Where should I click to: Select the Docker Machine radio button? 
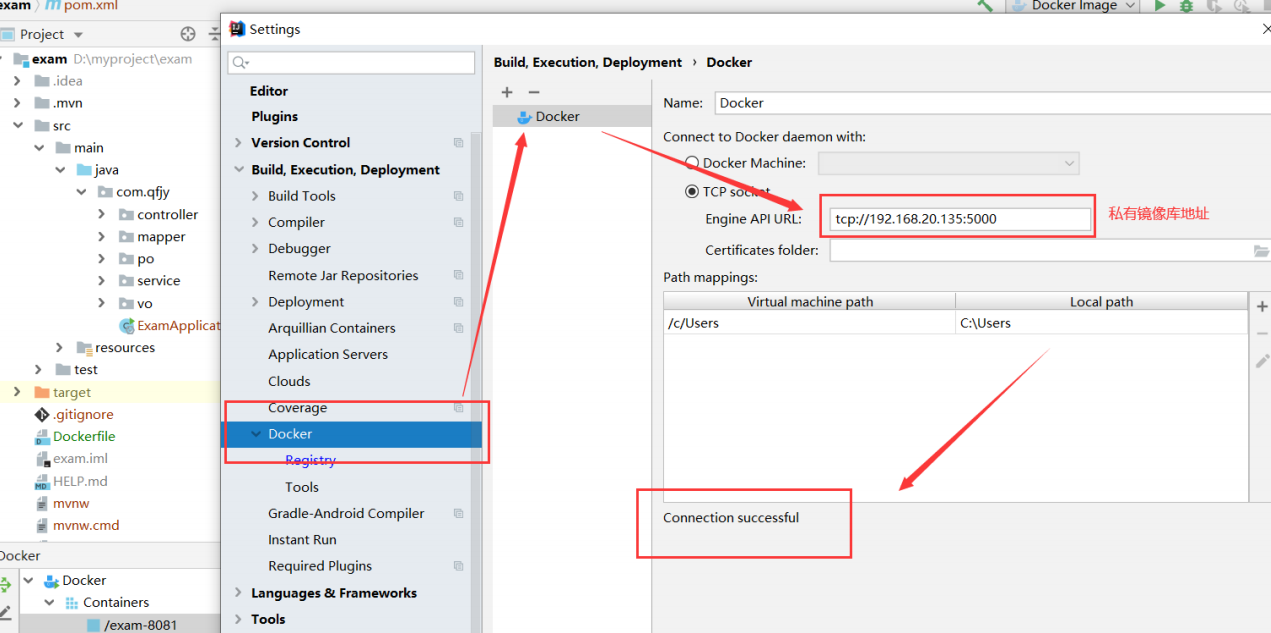(692, 163)
